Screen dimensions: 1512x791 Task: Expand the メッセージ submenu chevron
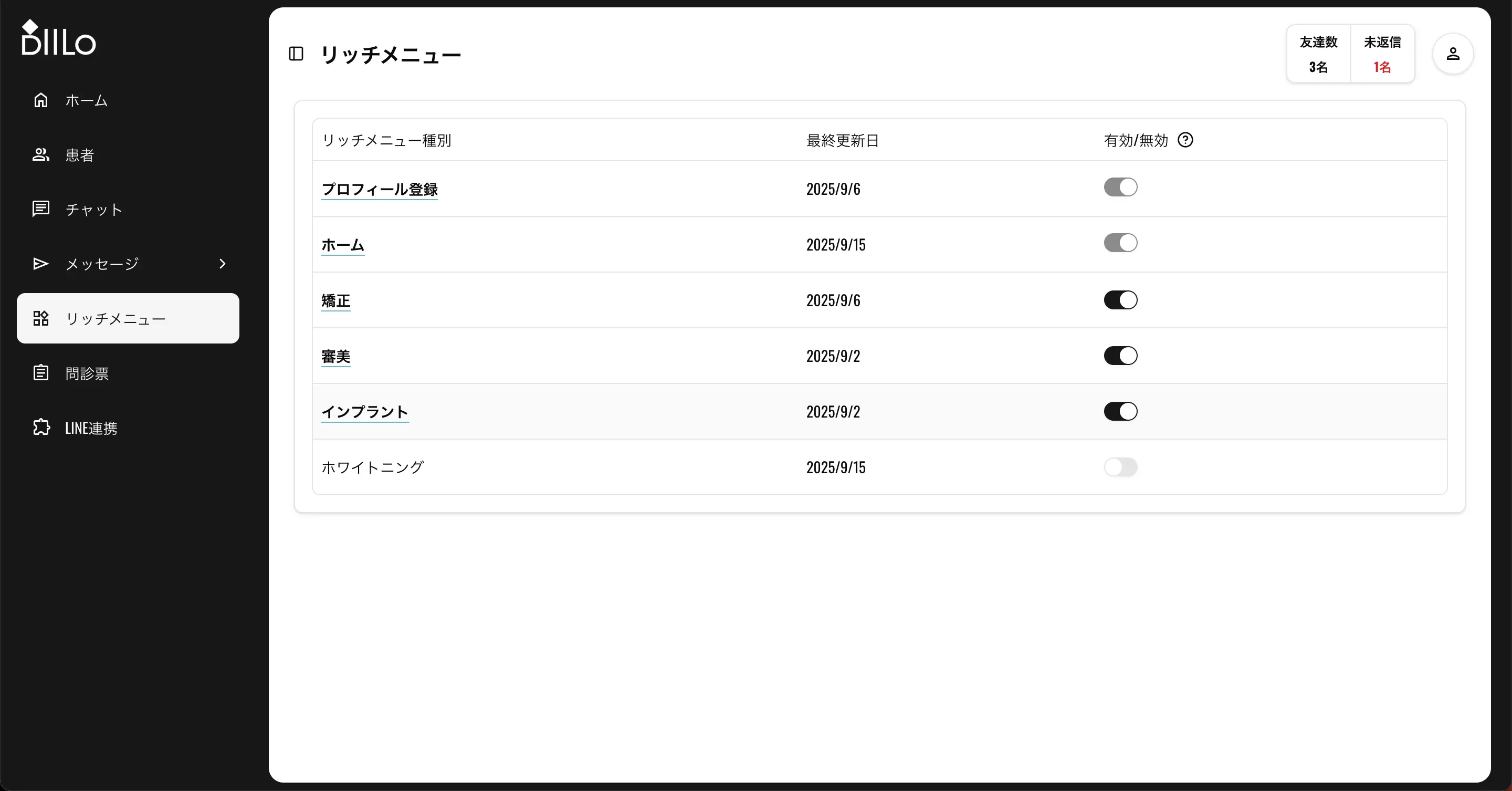point(222,264)
